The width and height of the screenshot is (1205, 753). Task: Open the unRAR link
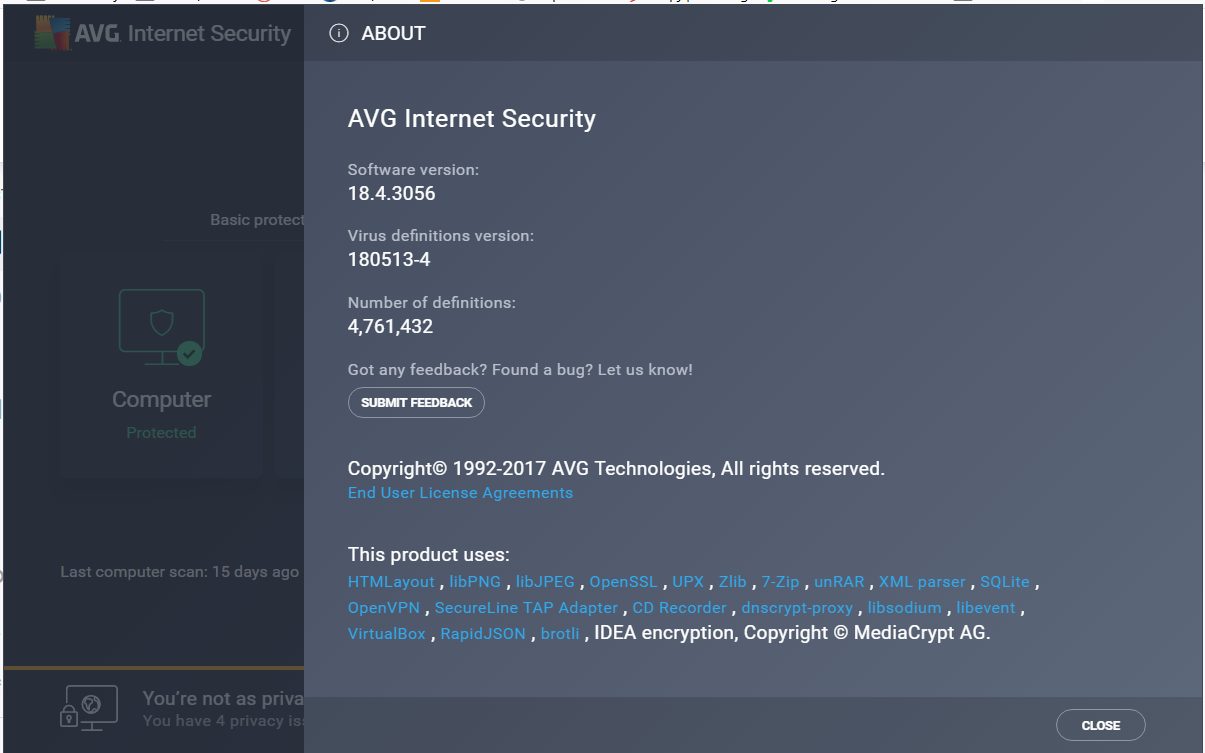click(x=839, y=582)
